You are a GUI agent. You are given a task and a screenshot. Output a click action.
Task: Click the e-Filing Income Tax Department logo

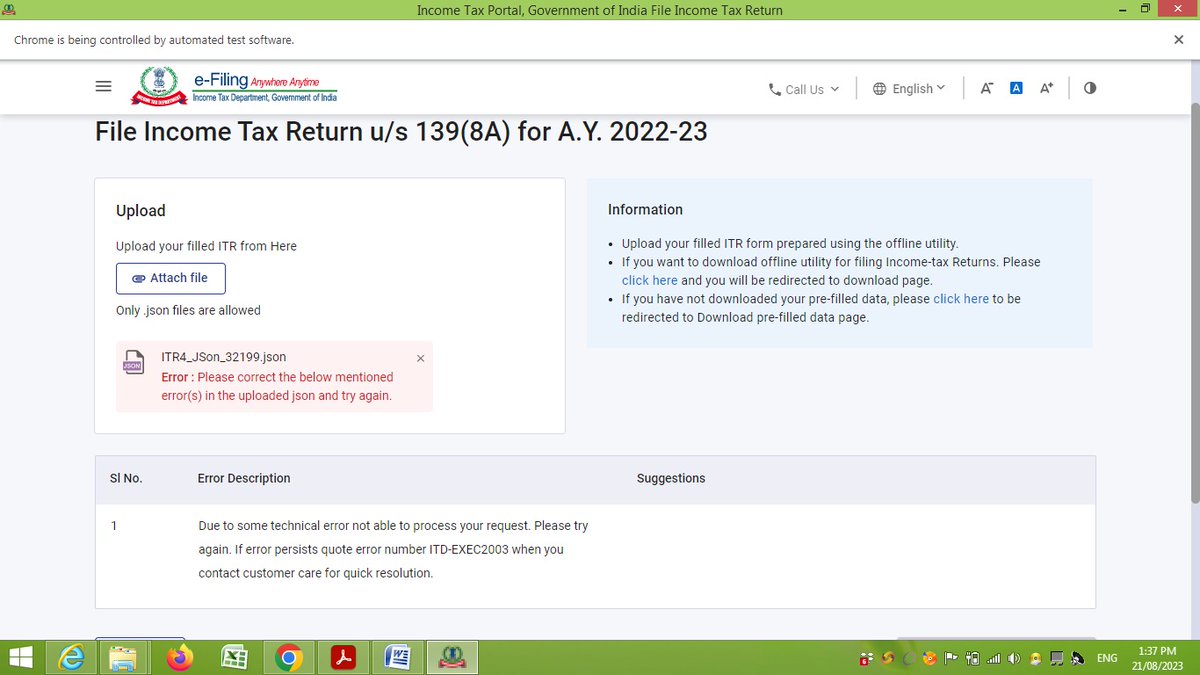[x=235, y=86]
